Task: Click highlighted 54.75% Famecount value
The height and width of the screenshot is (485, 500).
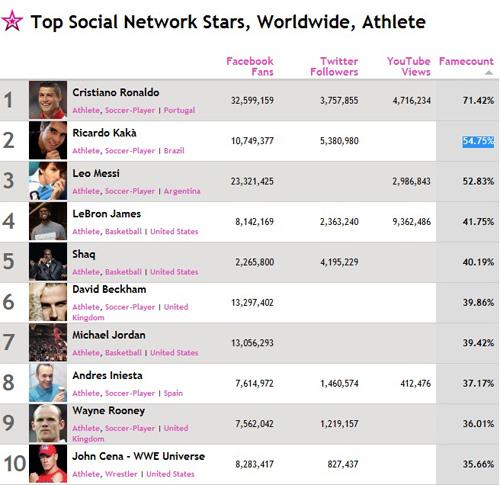Action: coord(478,141)
